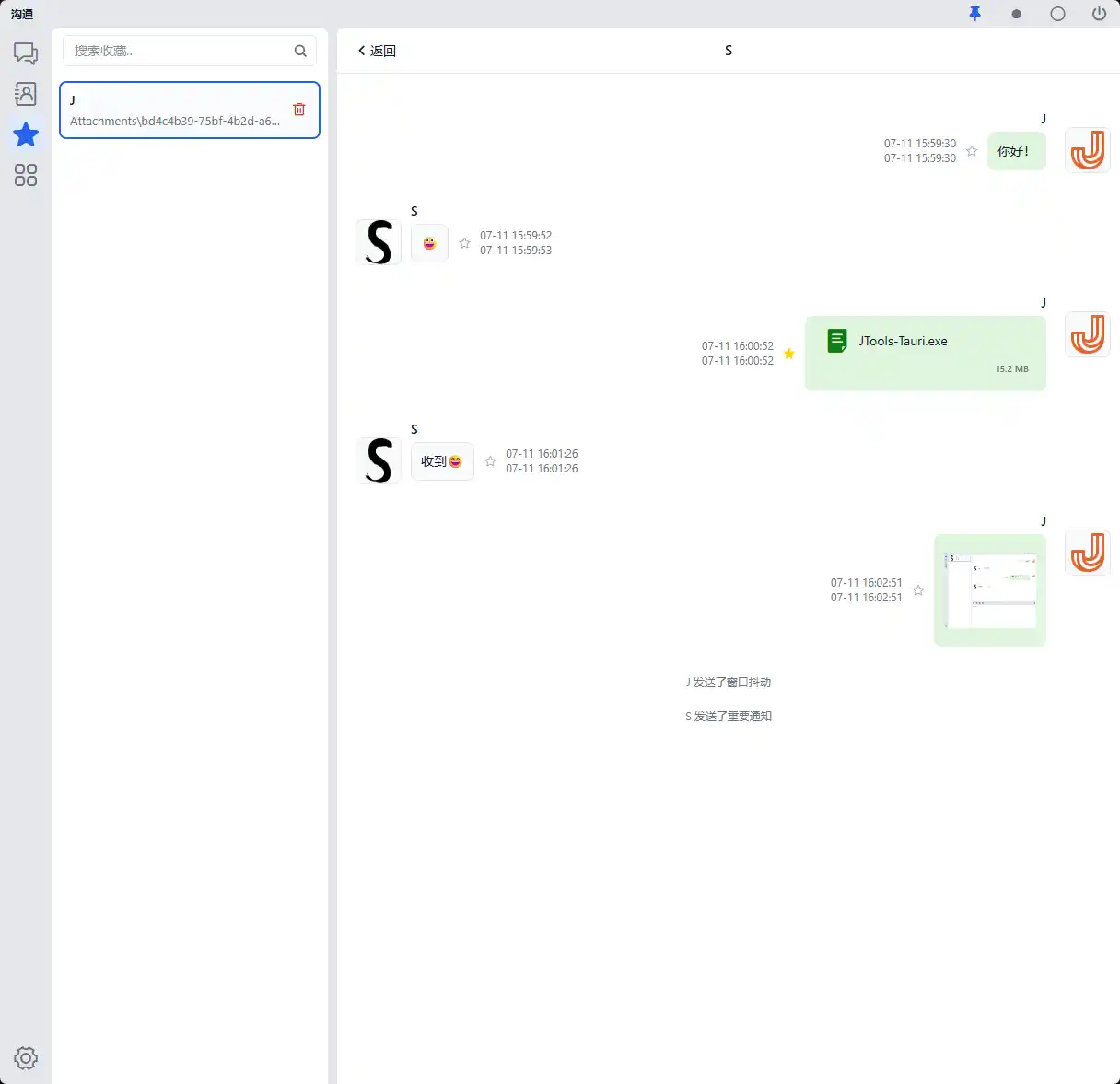The image size is (1120, 1084).
Task: Open the contacts sidebar icon
Action: (x=26, y=94)
